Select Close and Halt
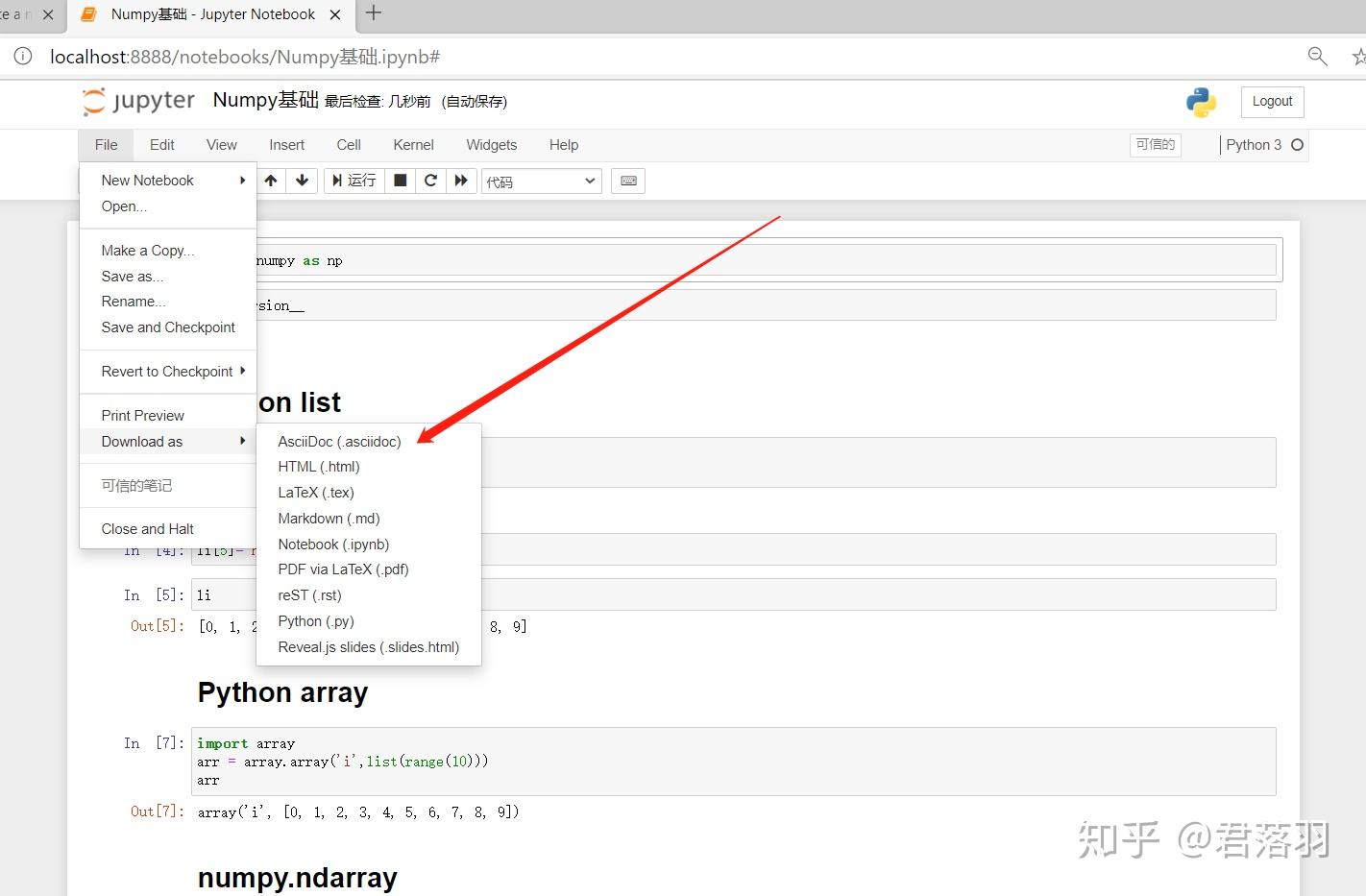 coord(147,528)
